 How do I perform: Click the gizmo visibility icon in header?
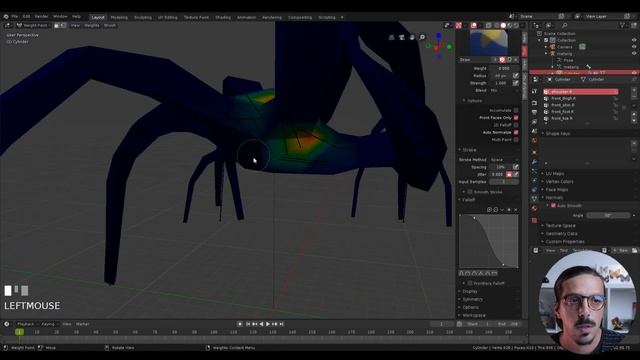[459, 25]
